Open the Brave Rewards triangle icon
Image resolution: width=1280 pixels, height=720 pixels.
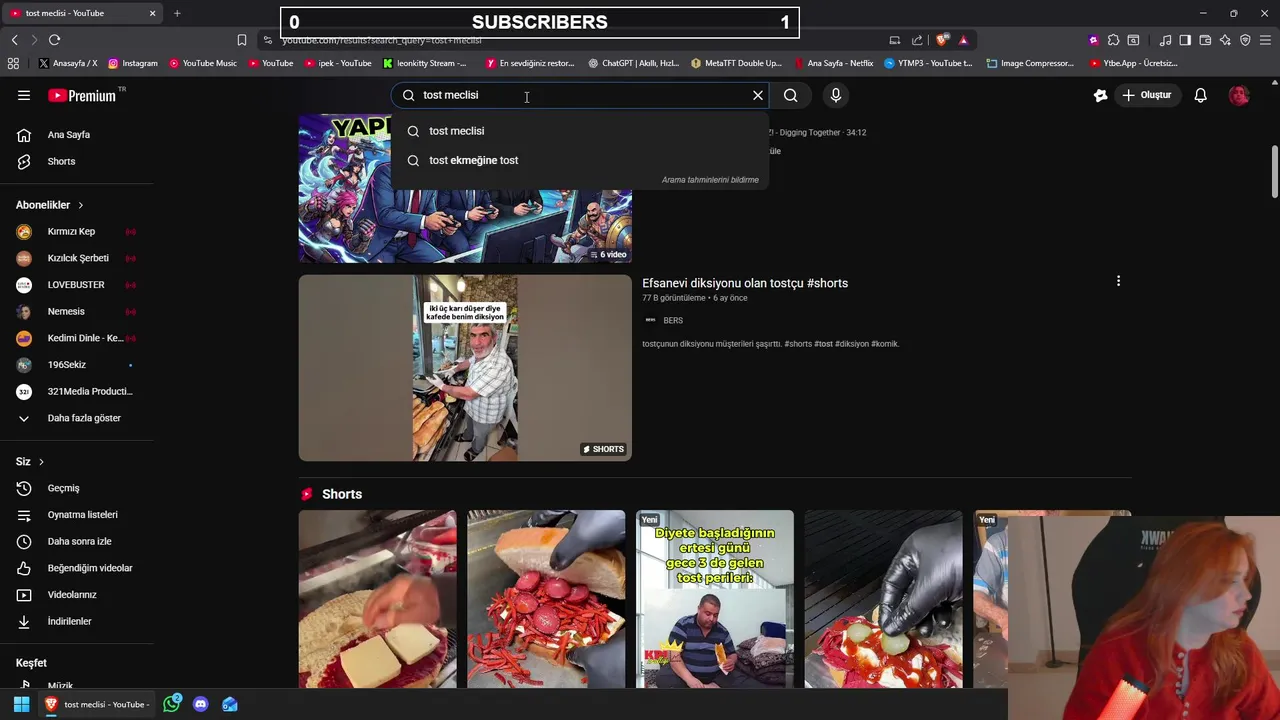(963, 40)
